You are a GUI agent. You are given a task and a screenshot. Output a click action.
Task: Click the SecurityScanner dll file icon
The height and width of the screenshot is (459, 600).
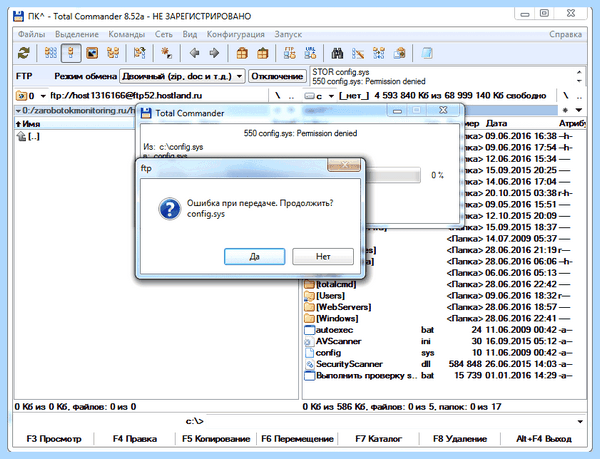click(x=309, y=364)
